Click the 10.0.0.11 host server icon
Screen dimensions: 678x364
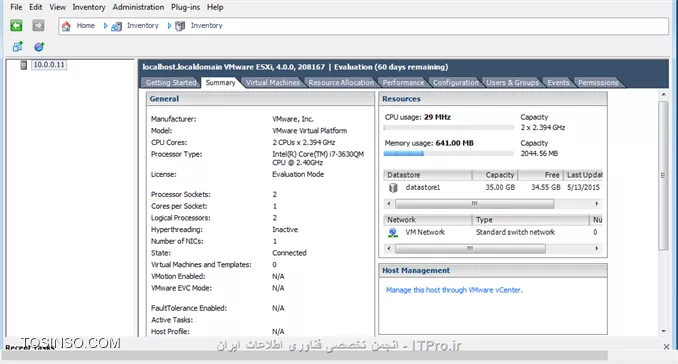tap(24, 65)
